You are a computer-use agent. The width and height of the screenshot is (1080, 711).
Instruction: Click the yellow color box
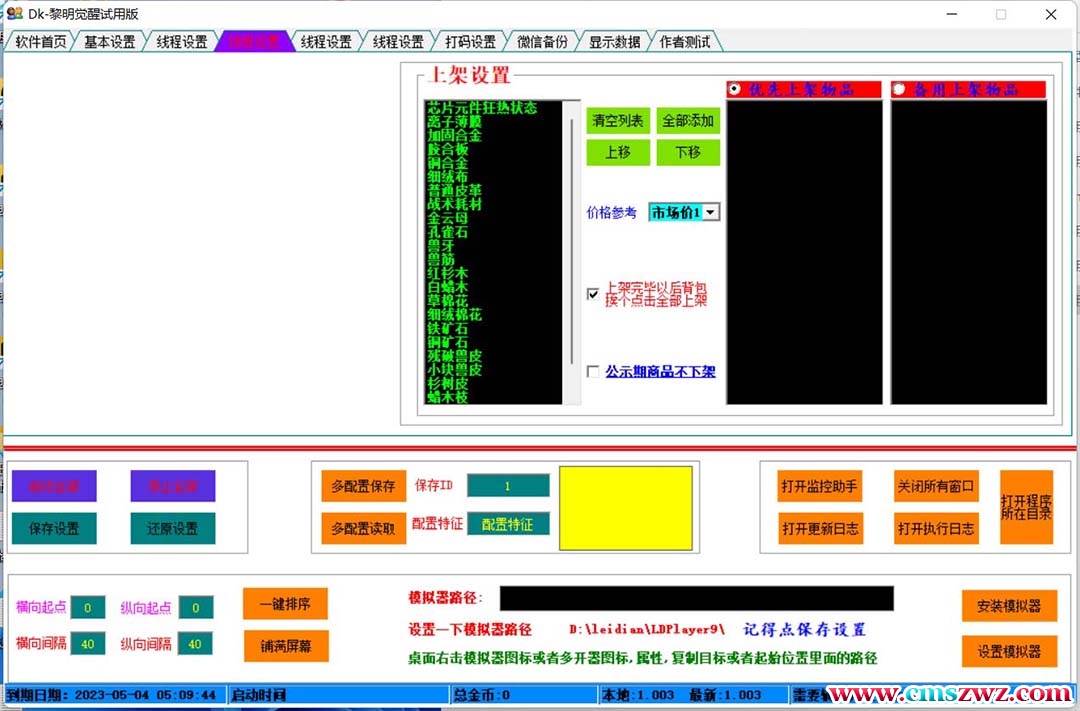(625, 509)
